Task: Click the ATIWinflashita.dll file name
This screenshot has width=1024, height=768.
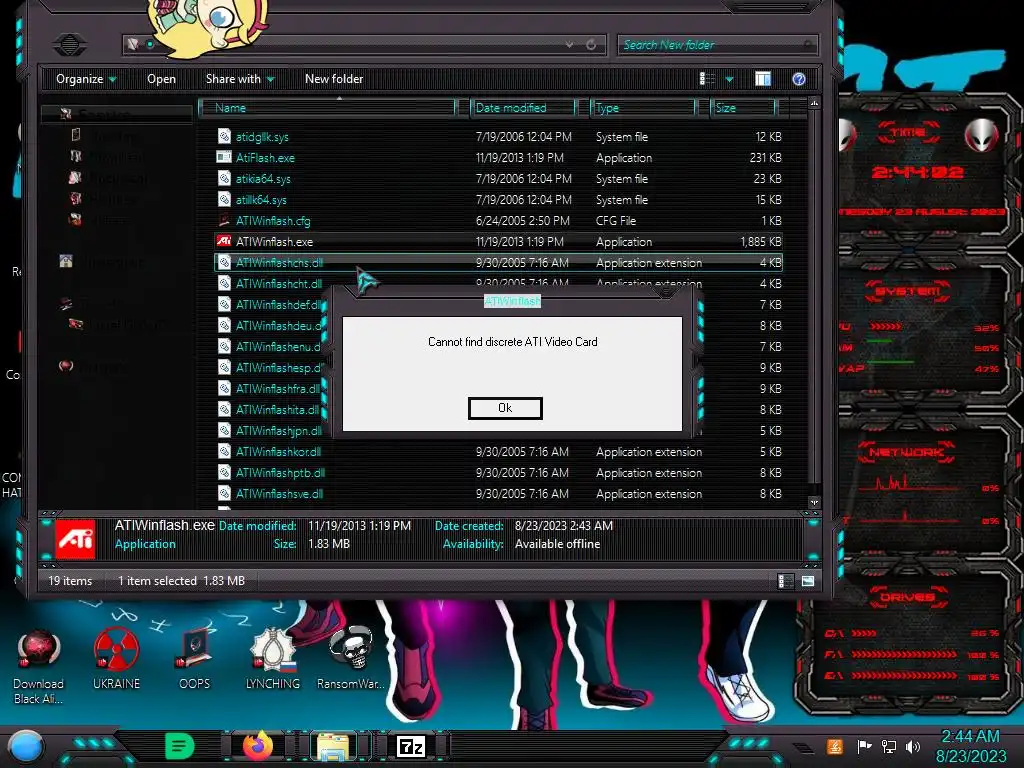Action: [278, 409]
